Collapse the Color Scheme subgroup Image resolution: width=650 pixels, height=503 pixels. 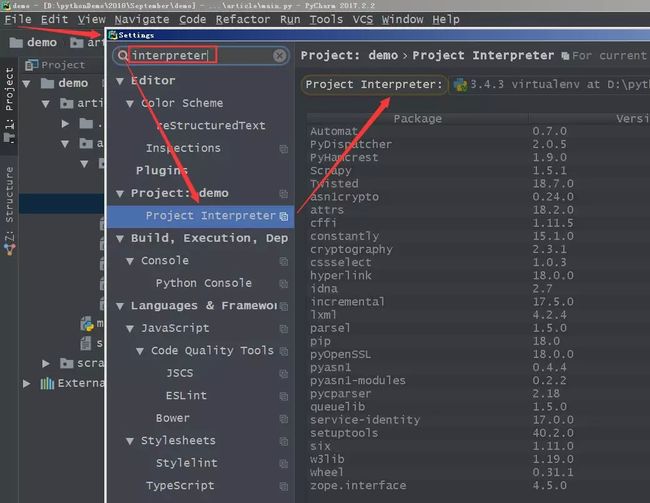point(130,104)
